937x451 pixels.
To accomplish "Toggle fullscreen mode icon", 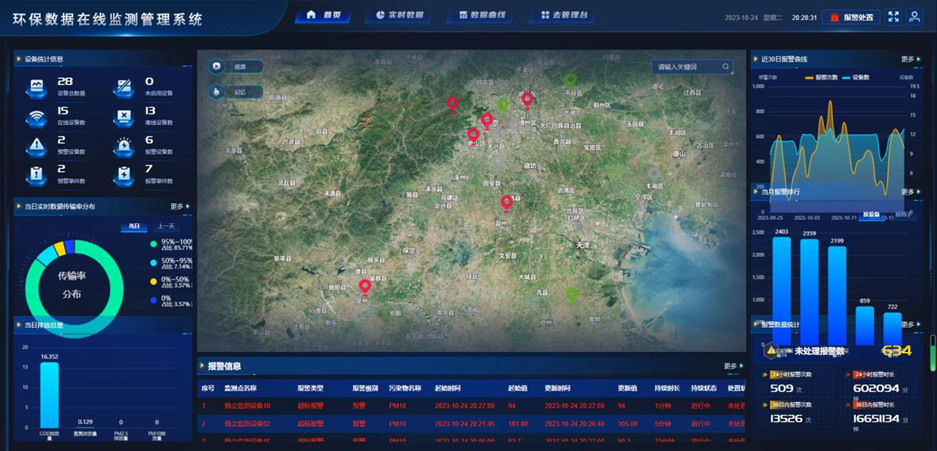I will (894, 17).
